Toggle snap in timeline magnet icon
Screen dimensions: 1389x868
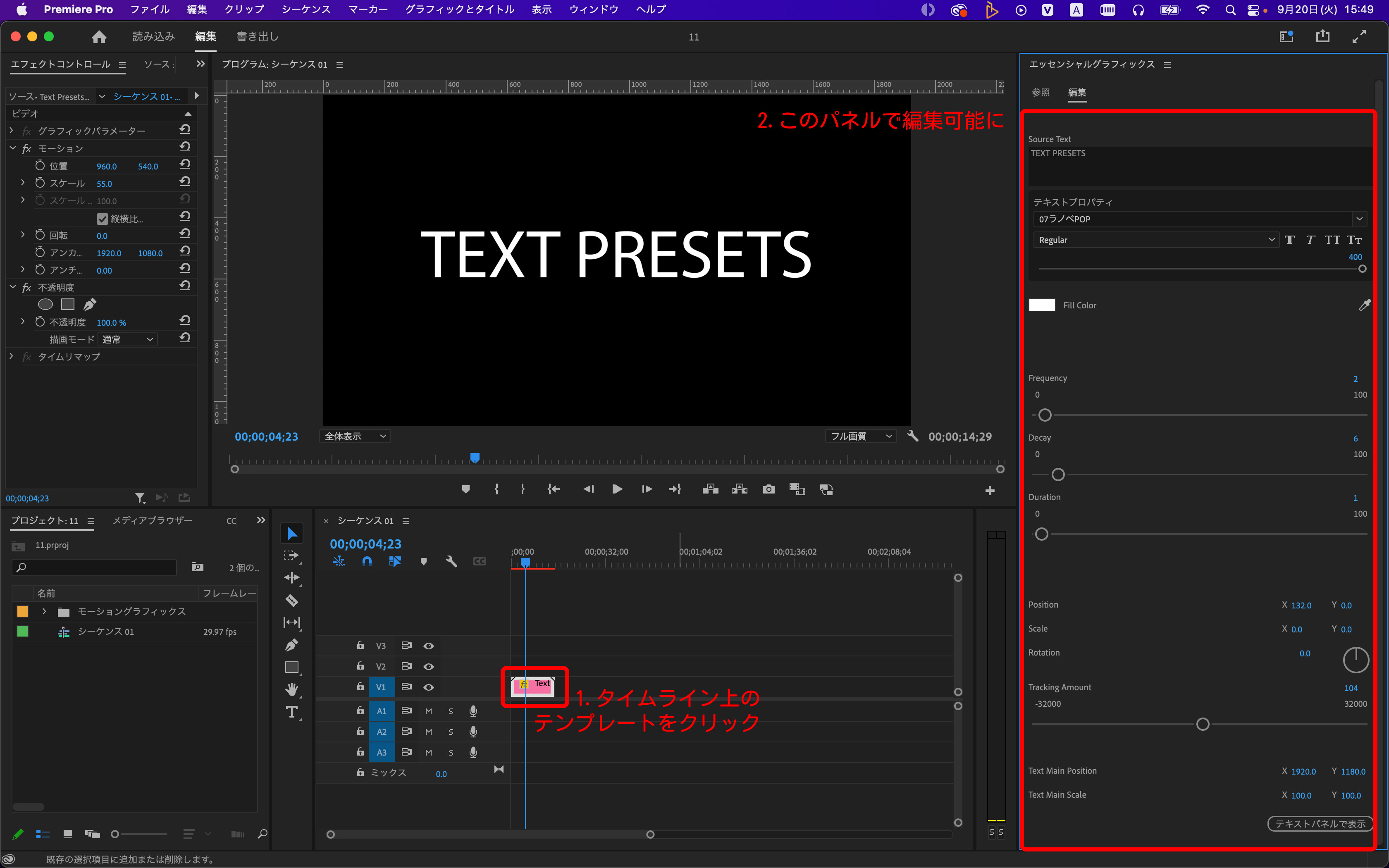(367, 561)
